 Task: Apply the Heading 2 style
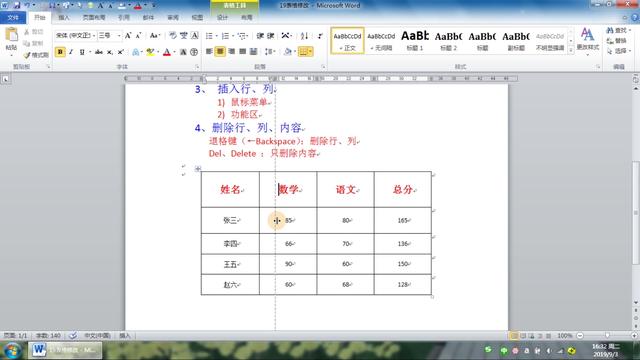[448, 40]
